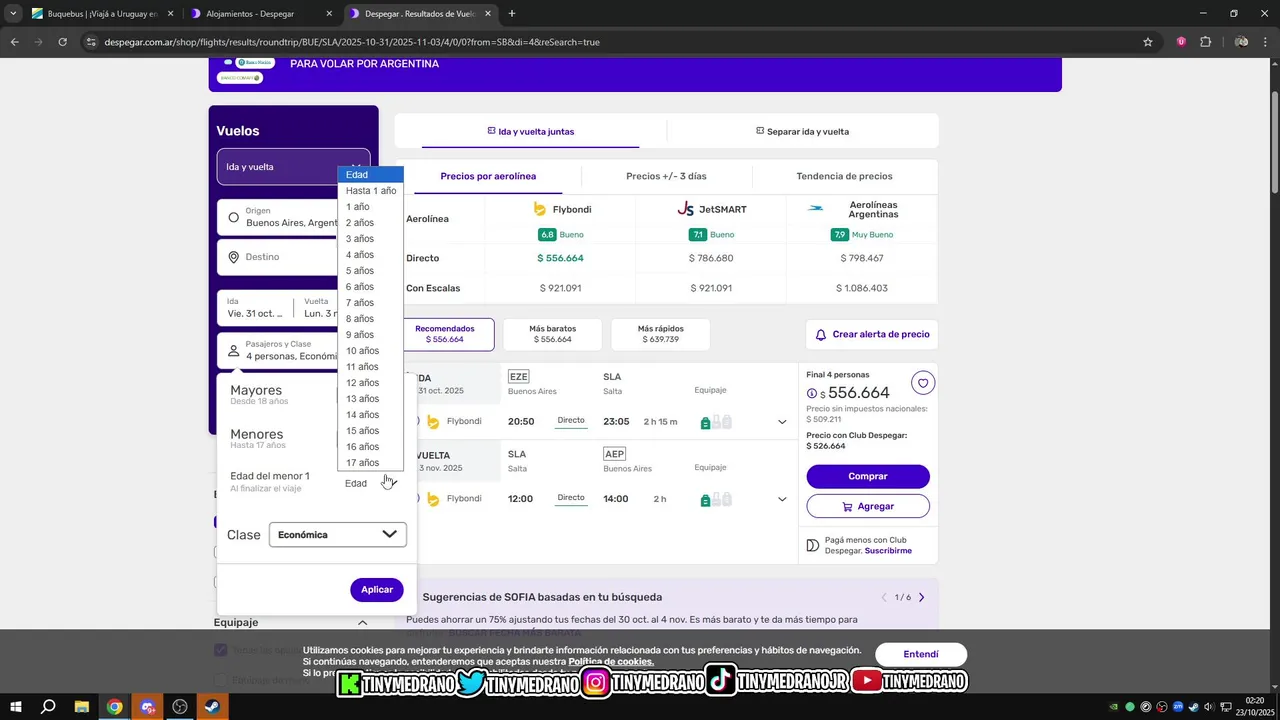Open a new browser tab
Viewport: 1280px width, 720px height.
click(x=512, y=14)
